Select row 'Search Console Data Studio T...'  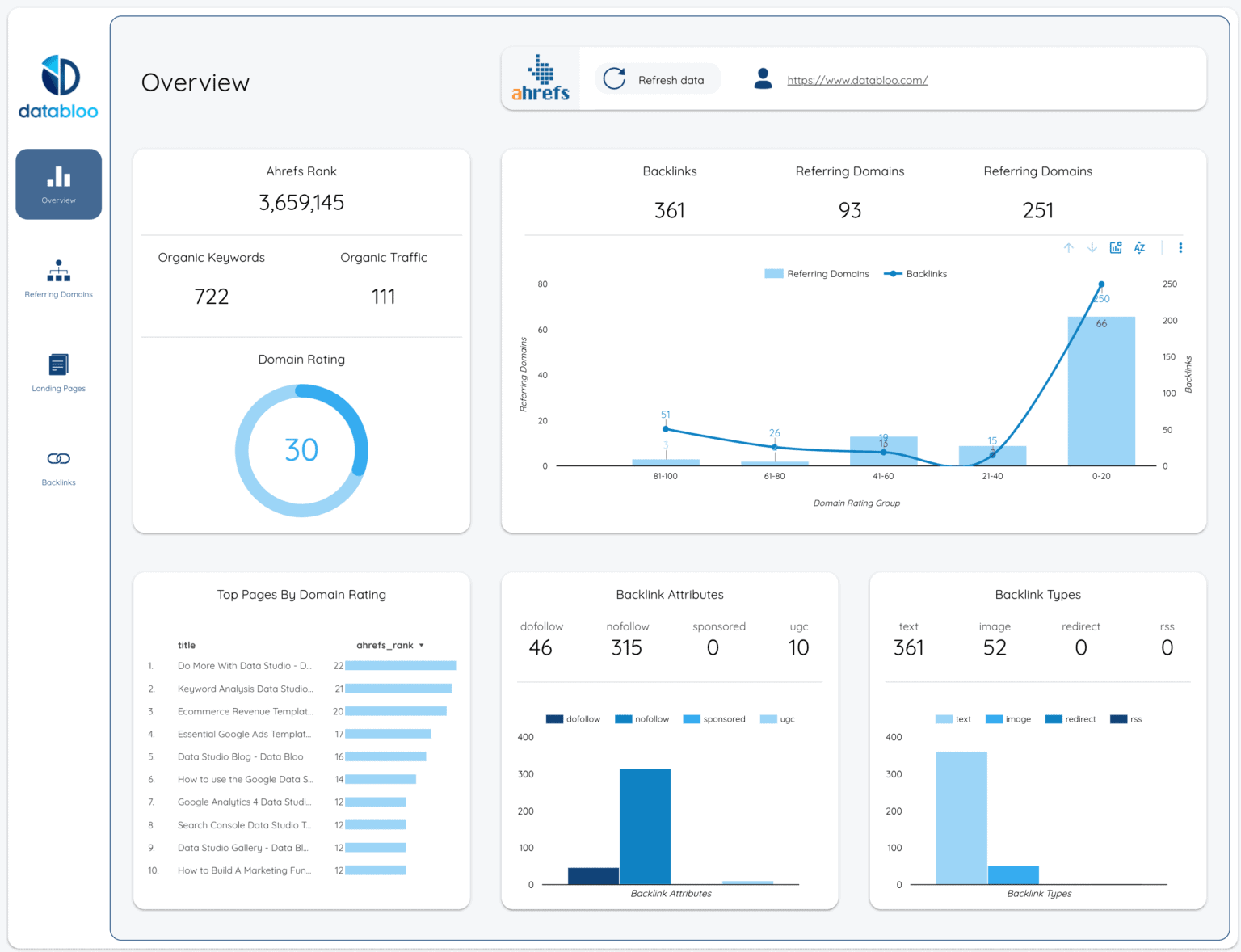(x=301, y=825)
